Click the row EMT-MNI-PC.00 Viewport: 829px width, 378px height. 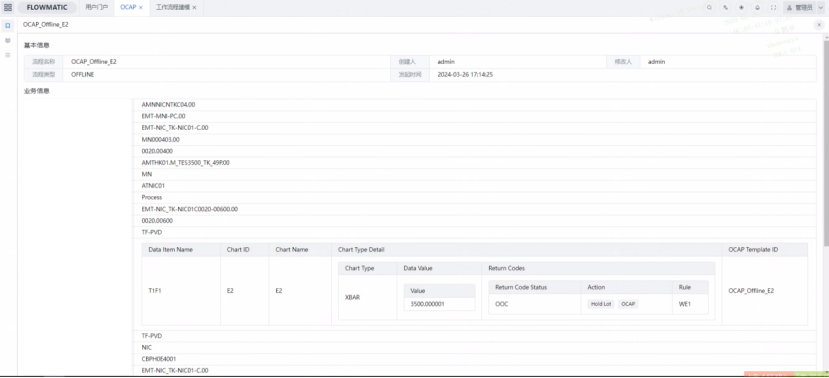474,116
